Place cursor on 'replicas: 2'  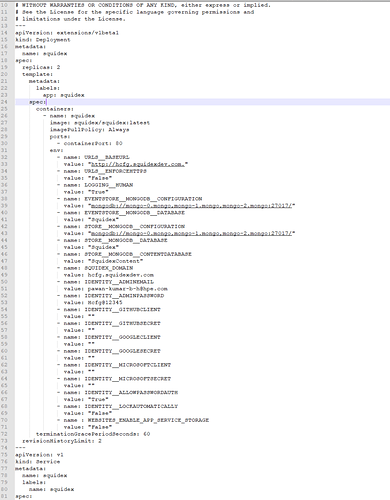41,67
